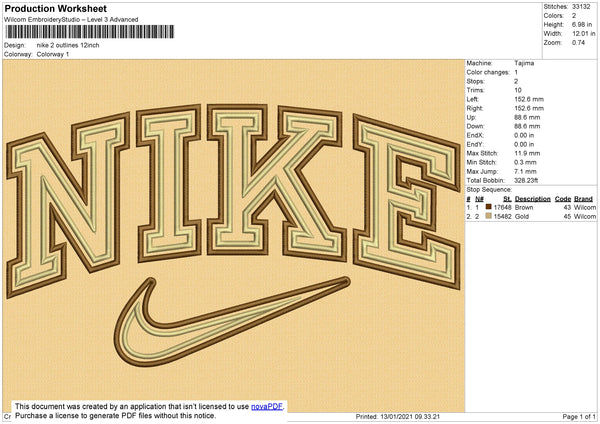Click the Brown description text
The width and height of the screenshot is (600, 424).
[x=524, y=207]
